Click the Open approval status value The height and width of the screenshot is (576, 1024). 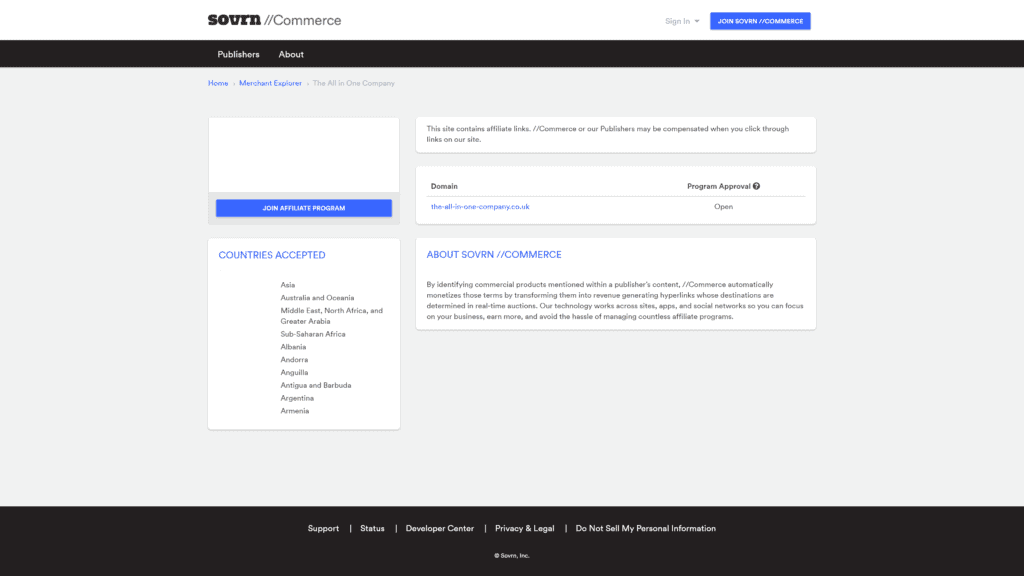723,206
